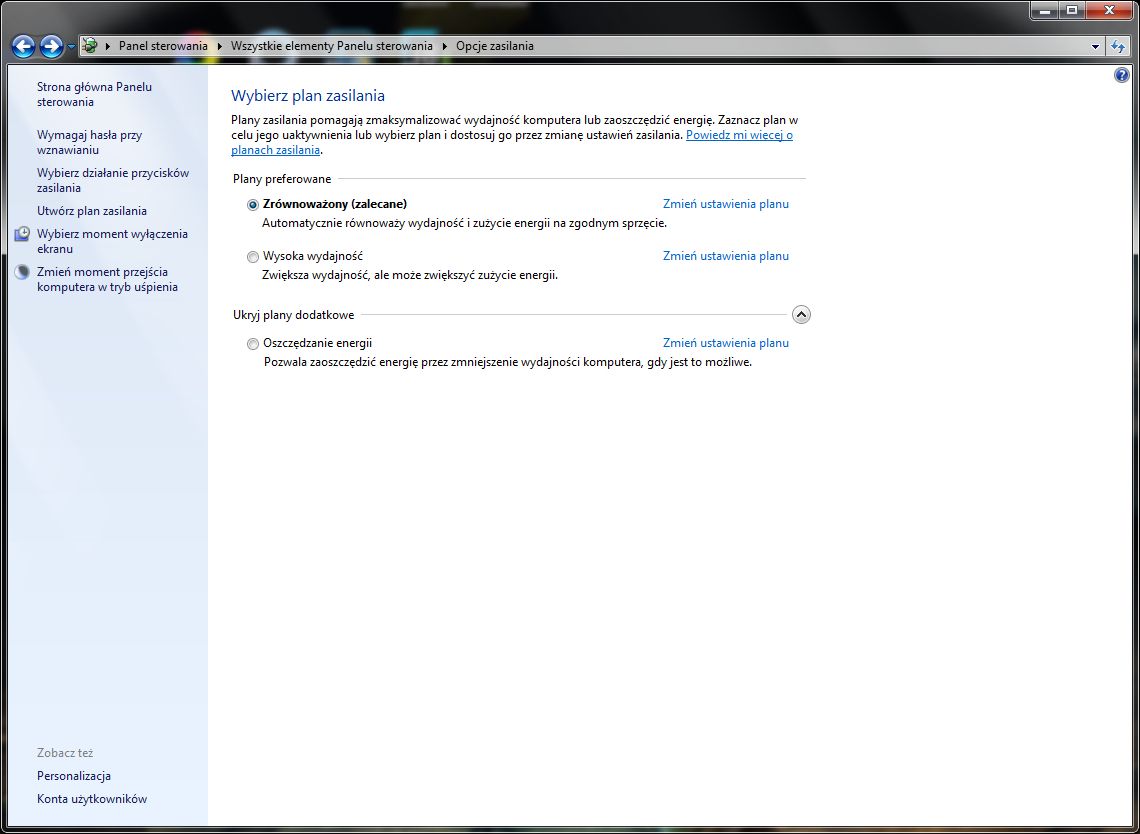Open Wymagaj hasła przy wznawianiu
Screen dimensions: 1140x834
coord(89,143)
